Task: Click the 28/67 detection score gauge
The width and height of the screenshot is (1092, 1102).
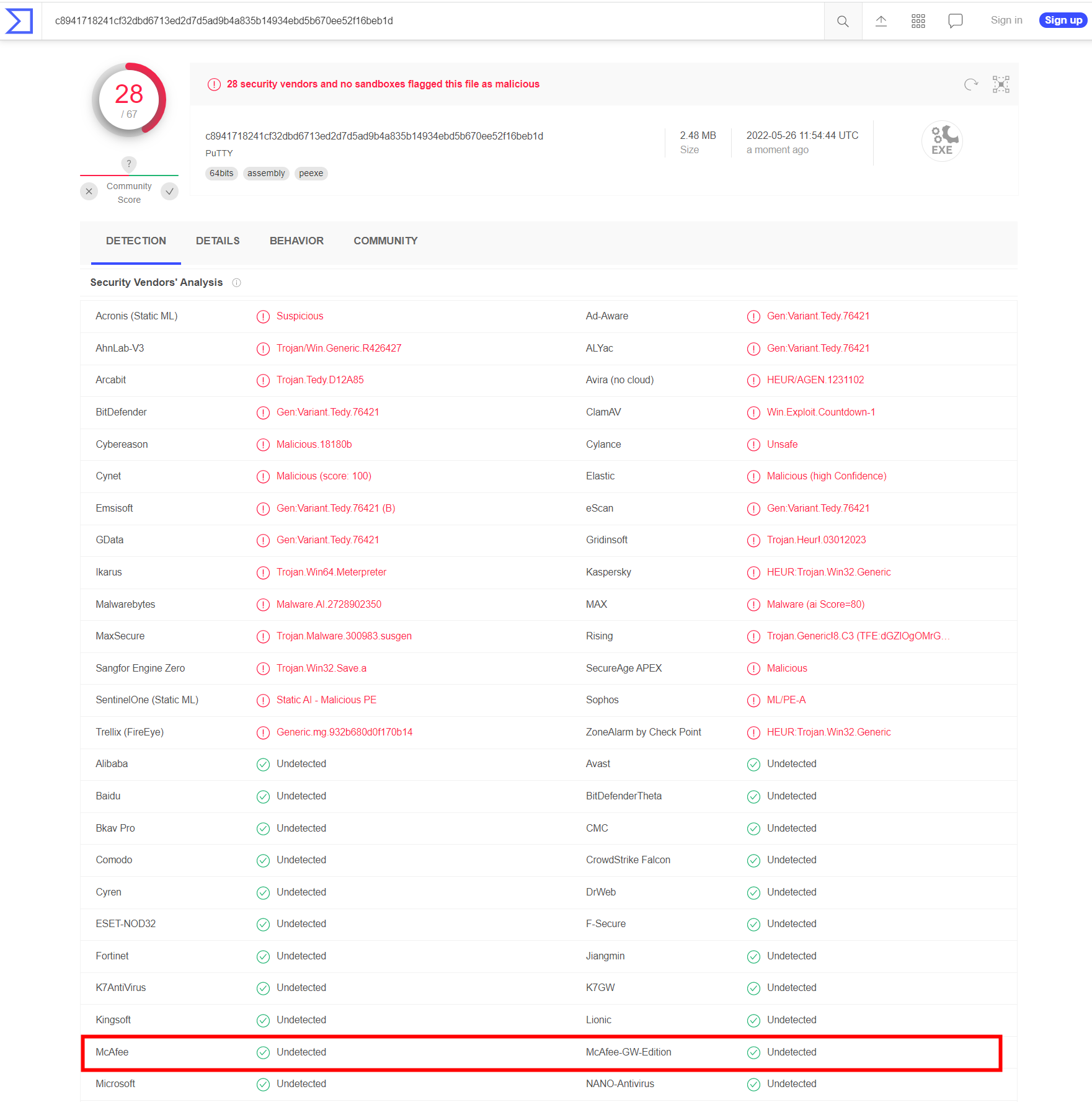Action: coord(129,100)
